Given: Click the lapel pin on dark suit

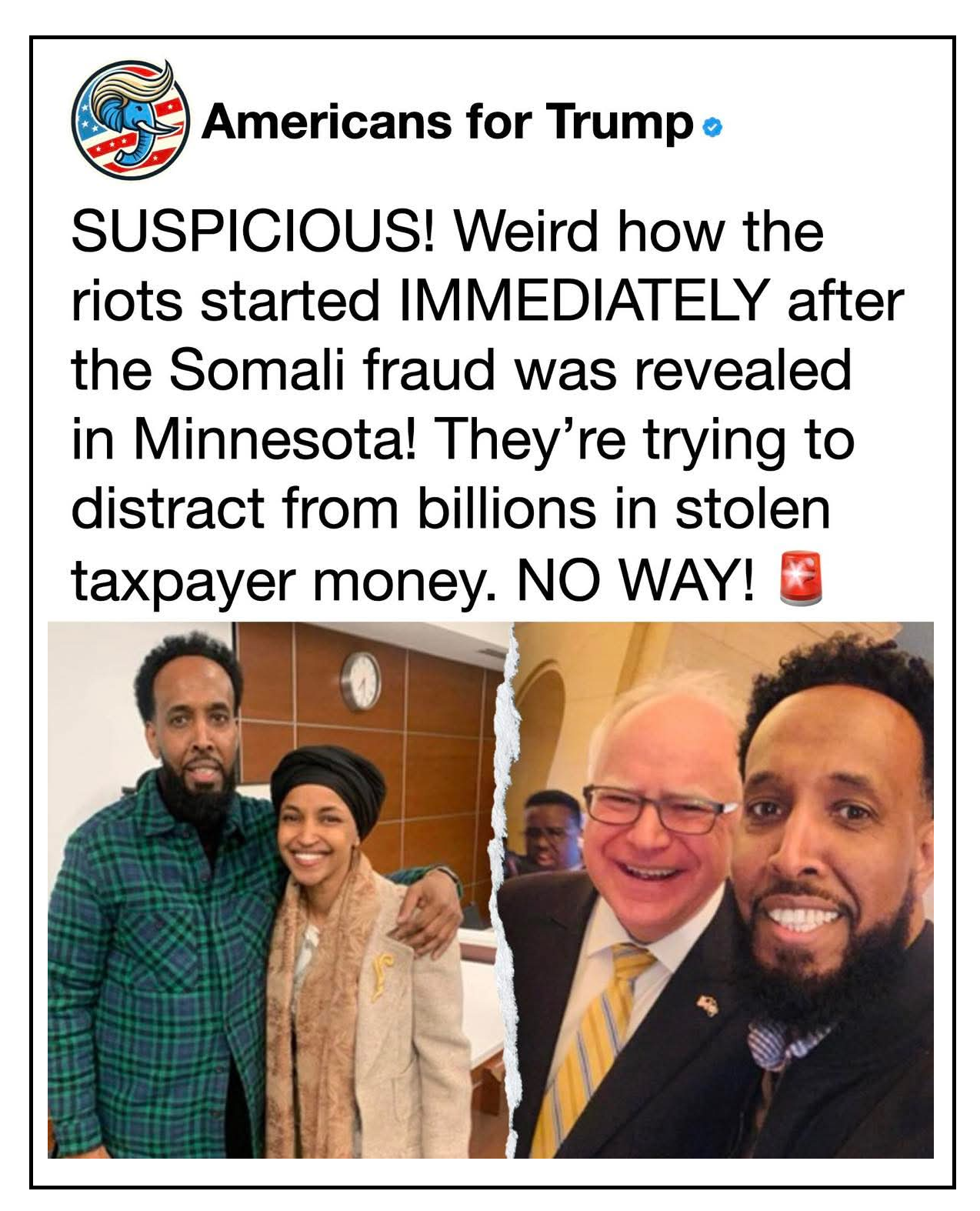Looking at the screenshot, I should pyautogui.click(x=705, y=1006).
